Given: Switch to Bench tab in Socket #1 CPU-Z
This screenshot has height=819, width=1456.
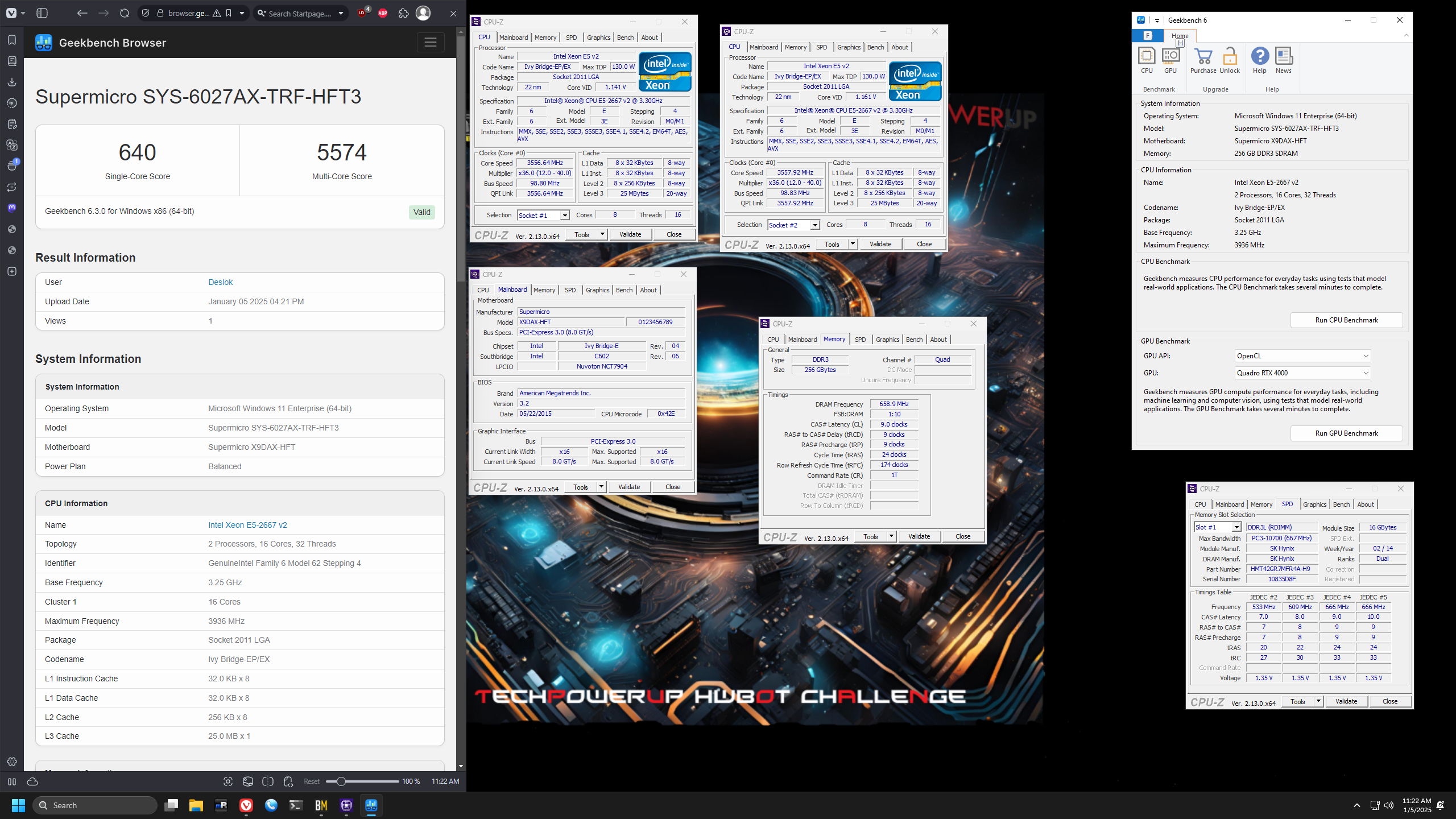Looking at the screenshot, I should coord(625,38).
